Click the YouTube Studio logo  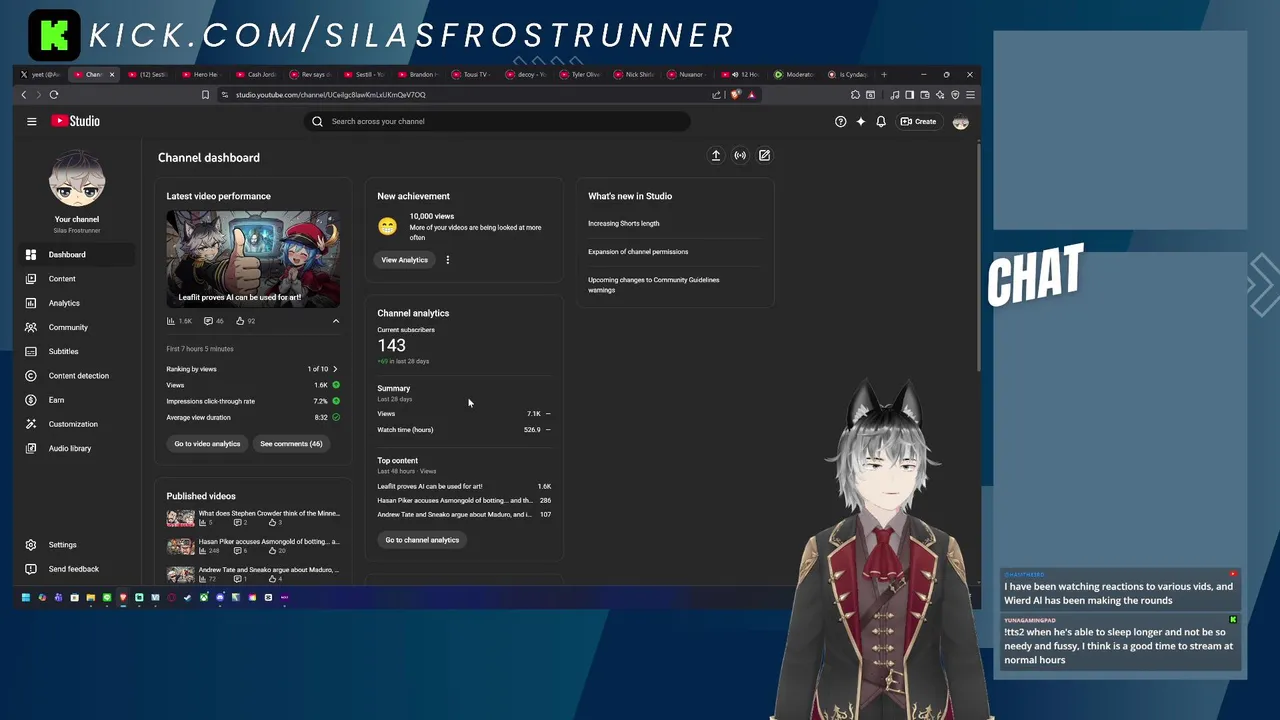pyautogui.click(x=76, y=121)
